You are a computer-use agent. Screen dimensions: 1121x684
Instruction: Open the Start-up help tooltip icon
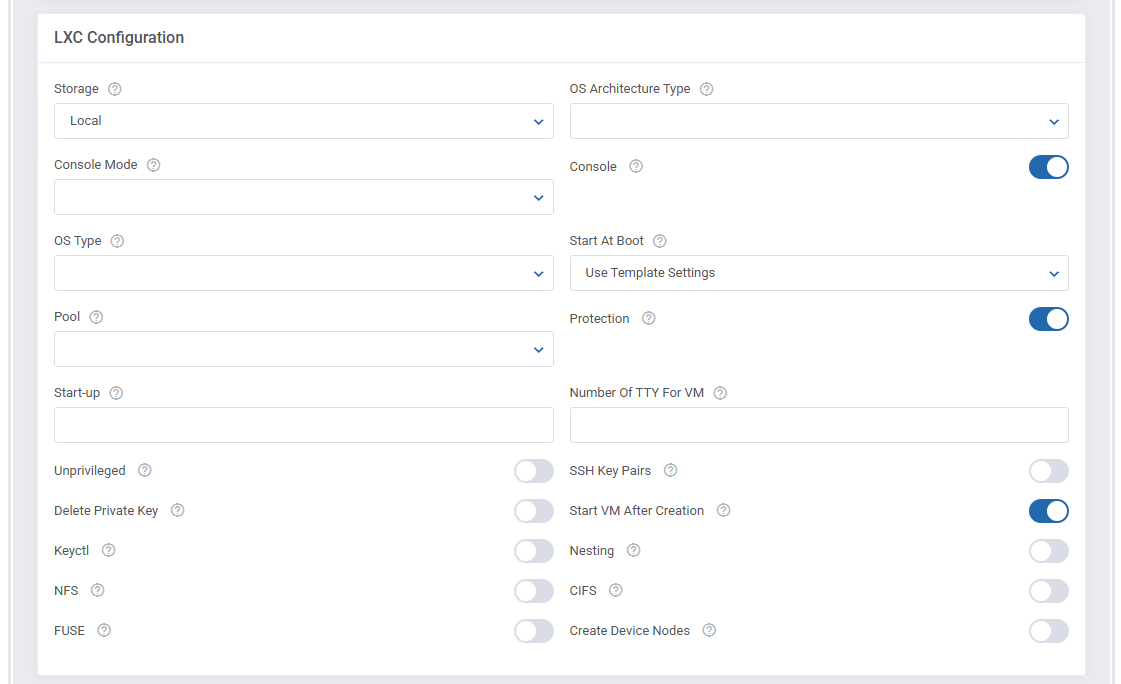click(x=116, y=393)
